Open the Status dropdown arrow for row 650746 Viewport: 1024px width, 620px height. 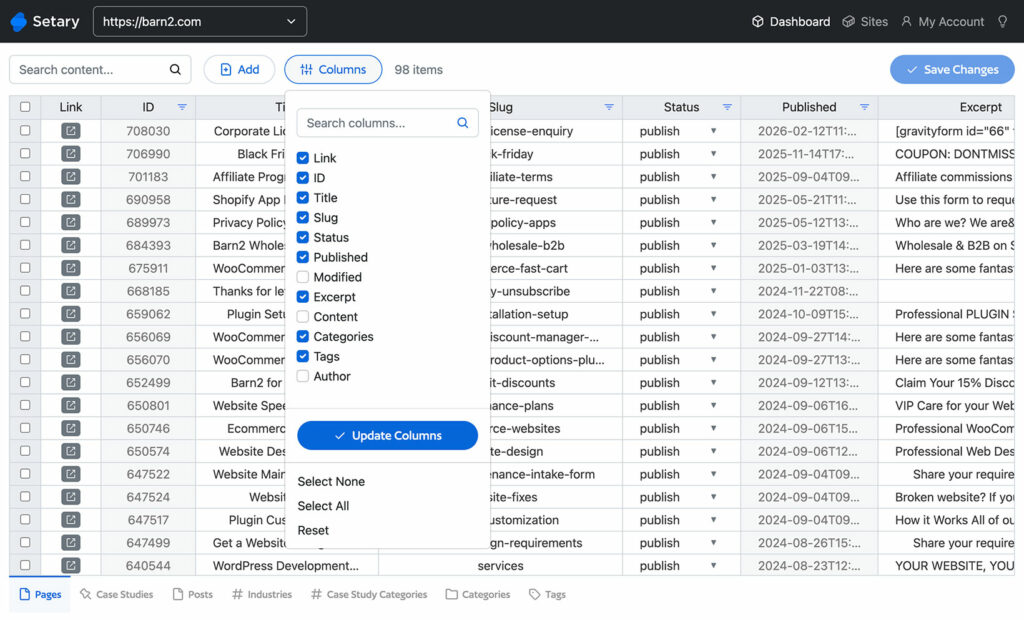coord(713,428)
